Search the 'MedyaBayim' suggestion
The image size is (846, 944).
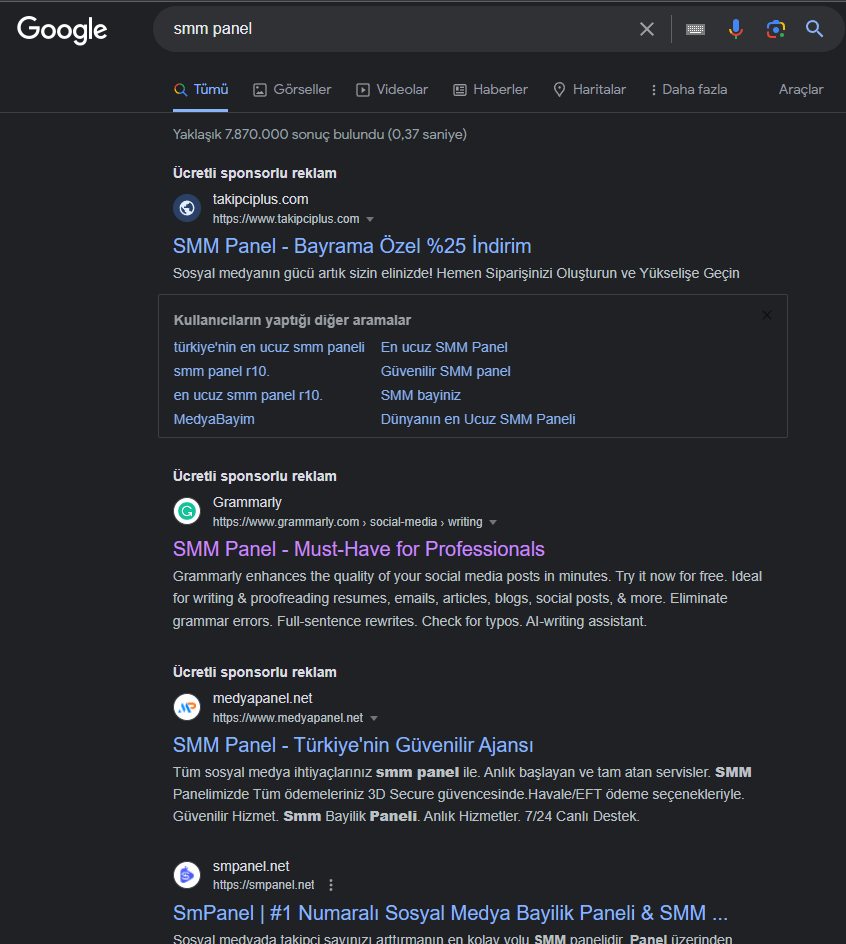tap(214, 420)
